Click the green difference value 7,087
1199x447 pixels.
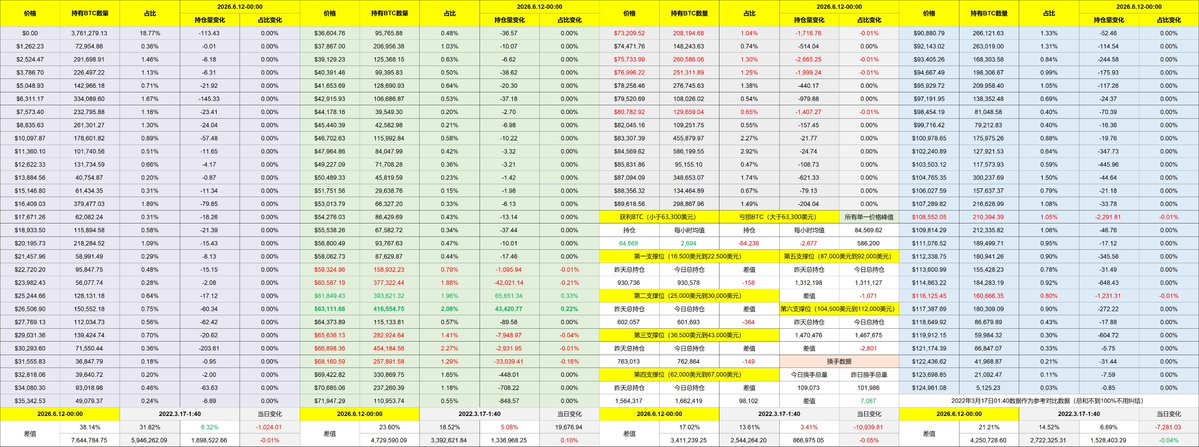(x=869, y=401)
